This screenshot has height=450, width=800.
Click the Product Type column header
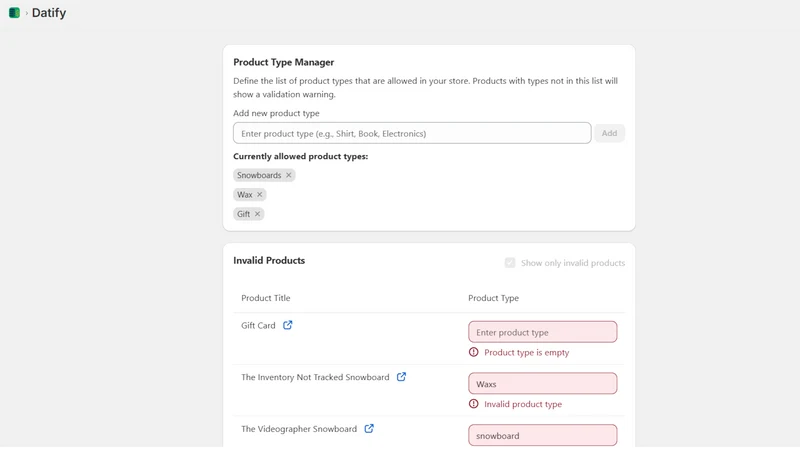point(493,298)
